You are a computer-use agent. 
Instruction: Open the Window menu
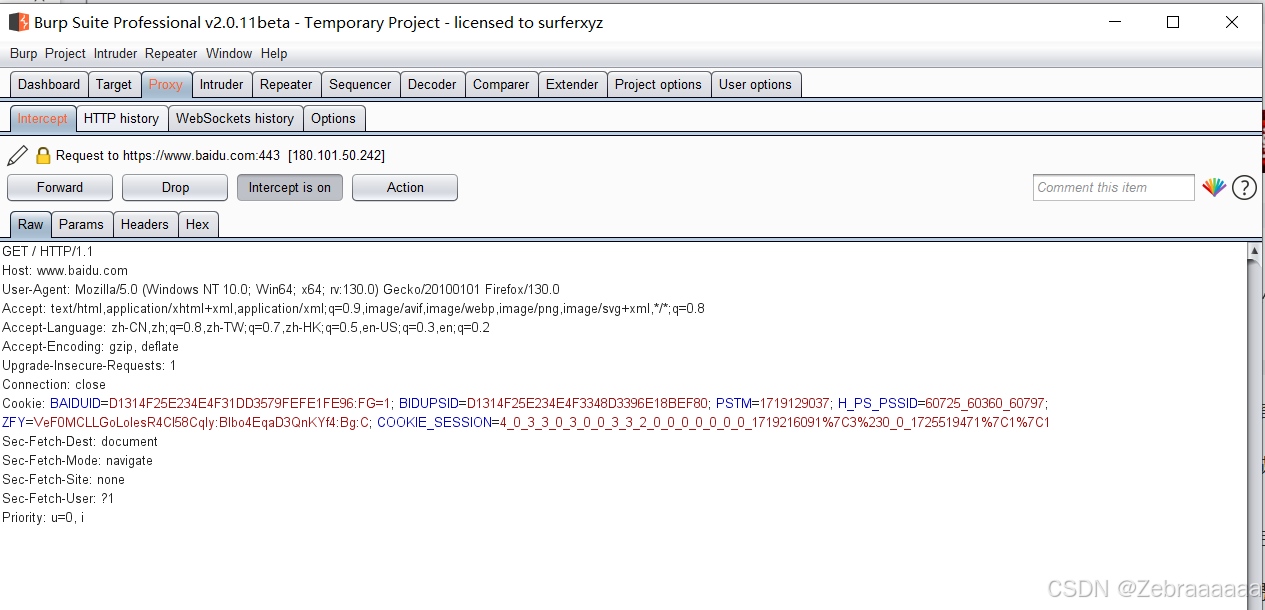point(229,53)
